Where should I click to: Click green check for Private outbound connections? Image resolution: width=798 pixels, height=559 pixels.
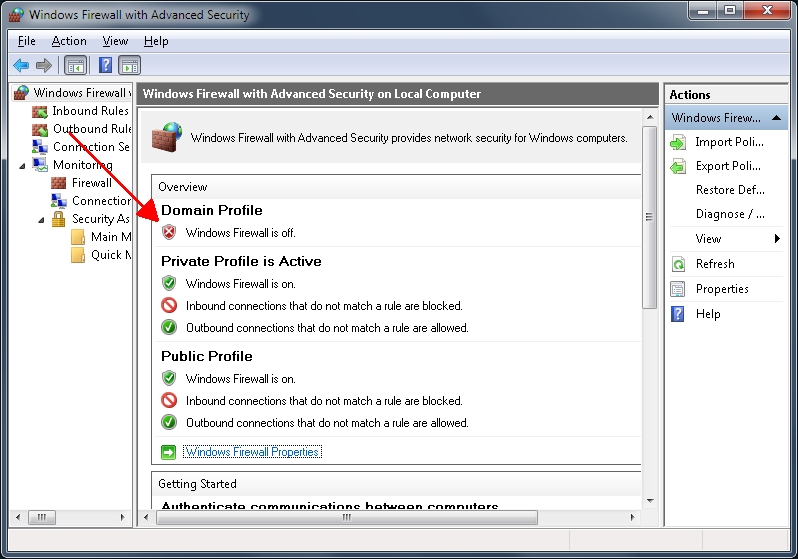[x=169, y=327]
